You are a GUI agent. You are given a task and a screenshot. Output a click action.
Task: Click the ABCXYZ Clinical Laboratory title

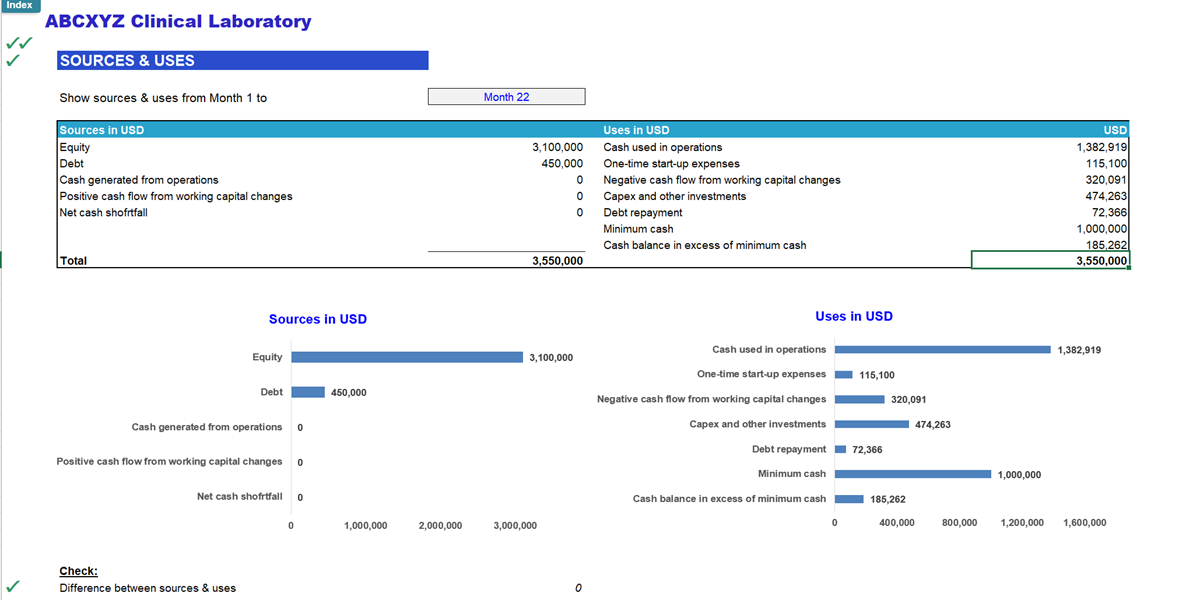pyautogui.click(x=178, y=21)
